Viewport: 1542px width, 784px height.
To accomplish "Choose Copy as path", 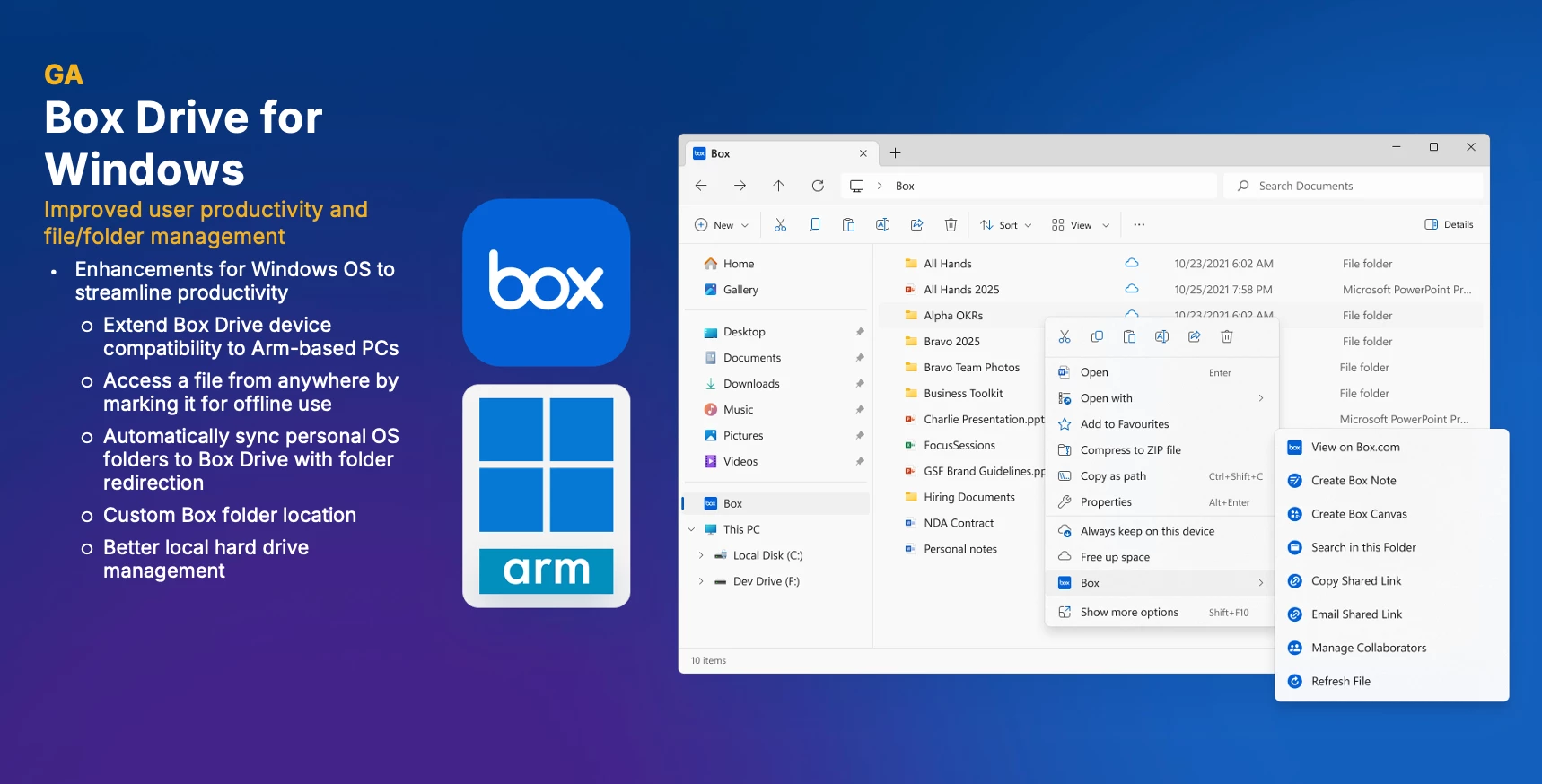I will [1161, 476].
